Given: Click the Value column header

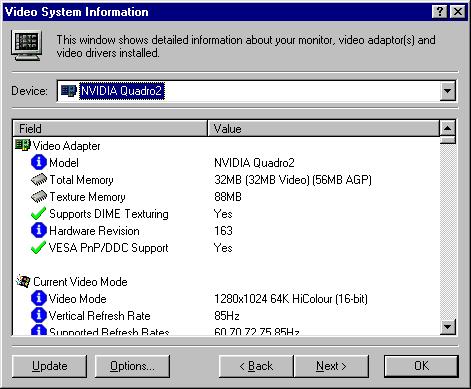Looking at the screenshot, I should [x=324, y=129].
